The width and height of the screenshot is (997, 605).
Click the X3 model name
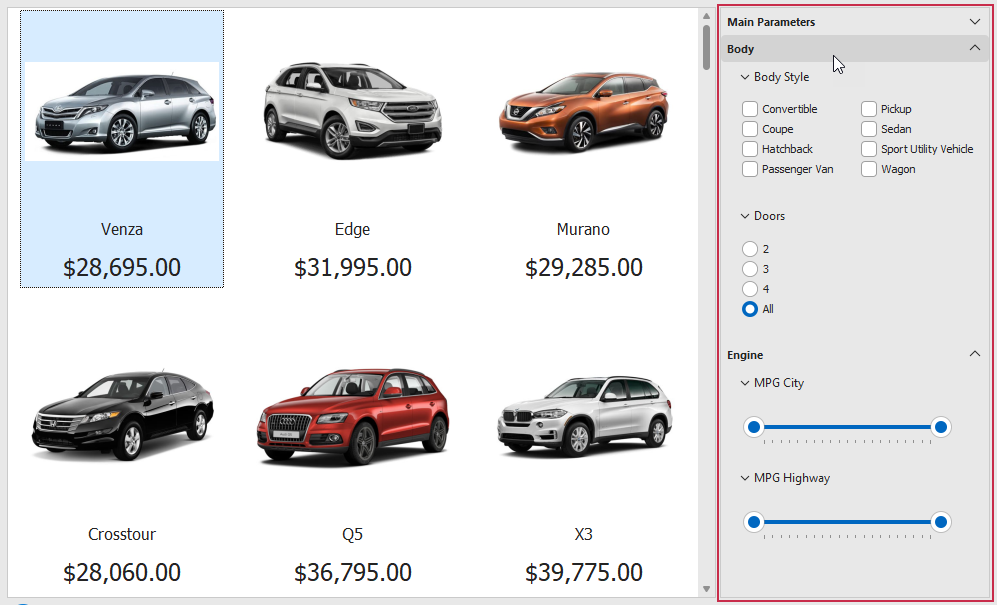(x=584, y=534)
